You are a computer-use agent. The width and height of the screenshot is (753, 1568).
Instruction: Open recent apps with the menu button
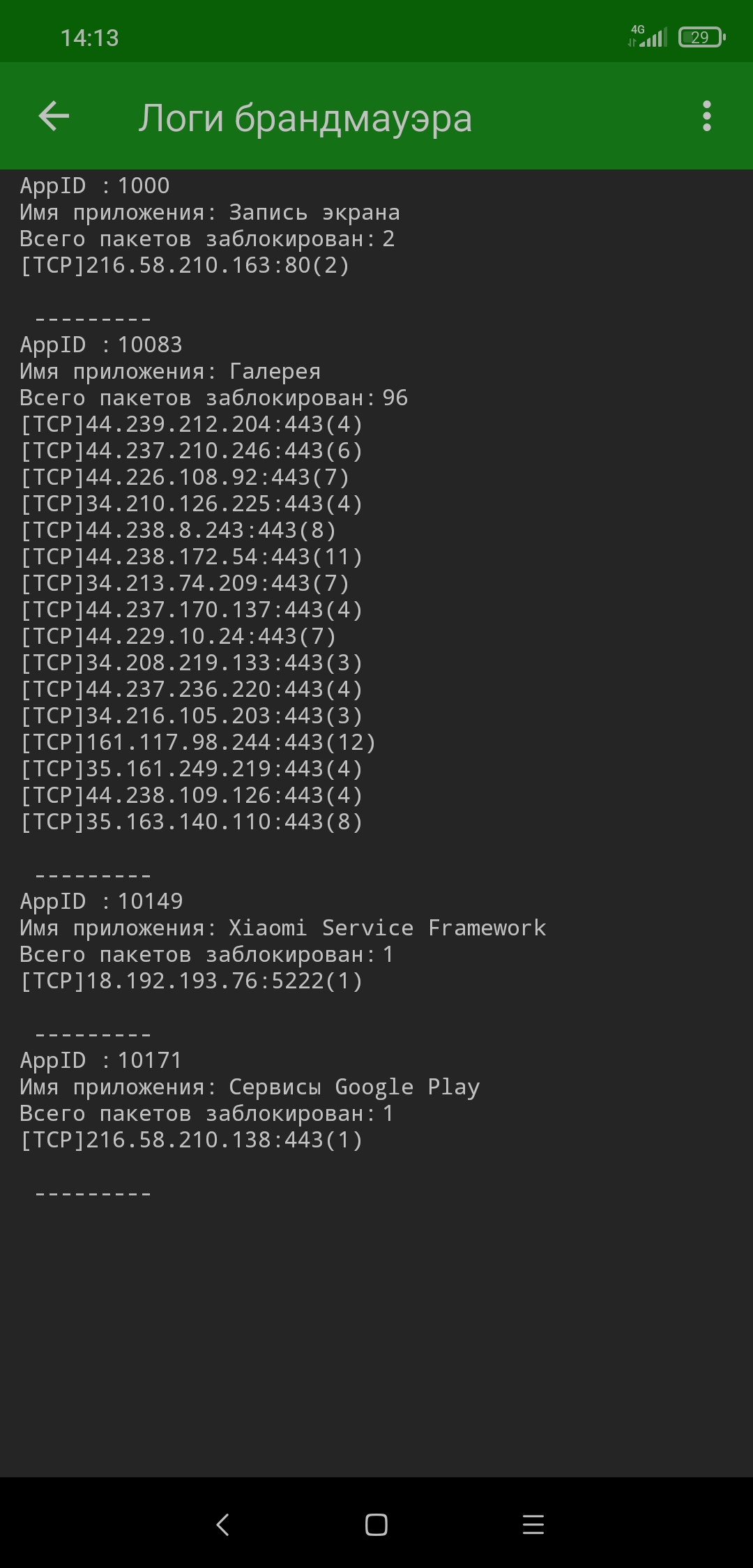(x=533, y=1524)
